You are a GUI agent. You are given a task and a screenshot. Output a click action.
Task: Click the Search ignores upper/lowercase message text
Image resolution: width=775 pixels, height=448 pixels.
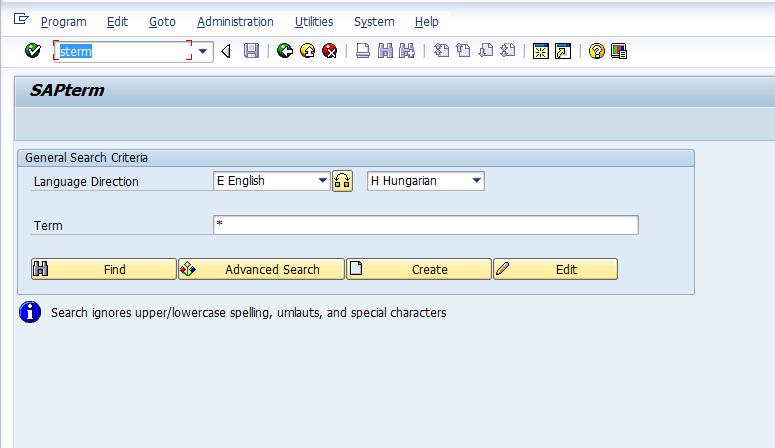tap(249, 313)
